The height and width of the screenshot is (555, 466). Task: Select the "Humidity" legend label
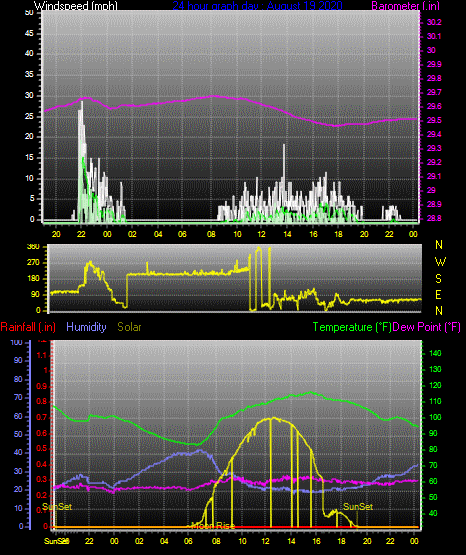pos(86,327)
